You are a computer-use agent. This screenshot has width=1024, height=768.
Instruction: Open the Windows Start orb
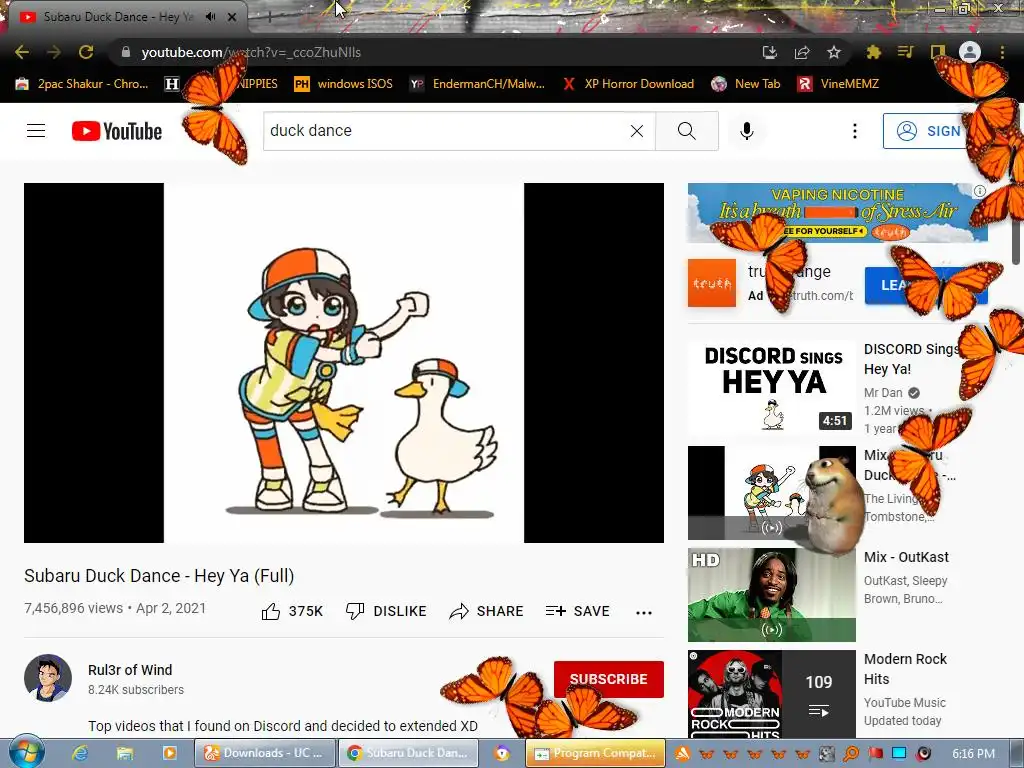pos(26,753)
